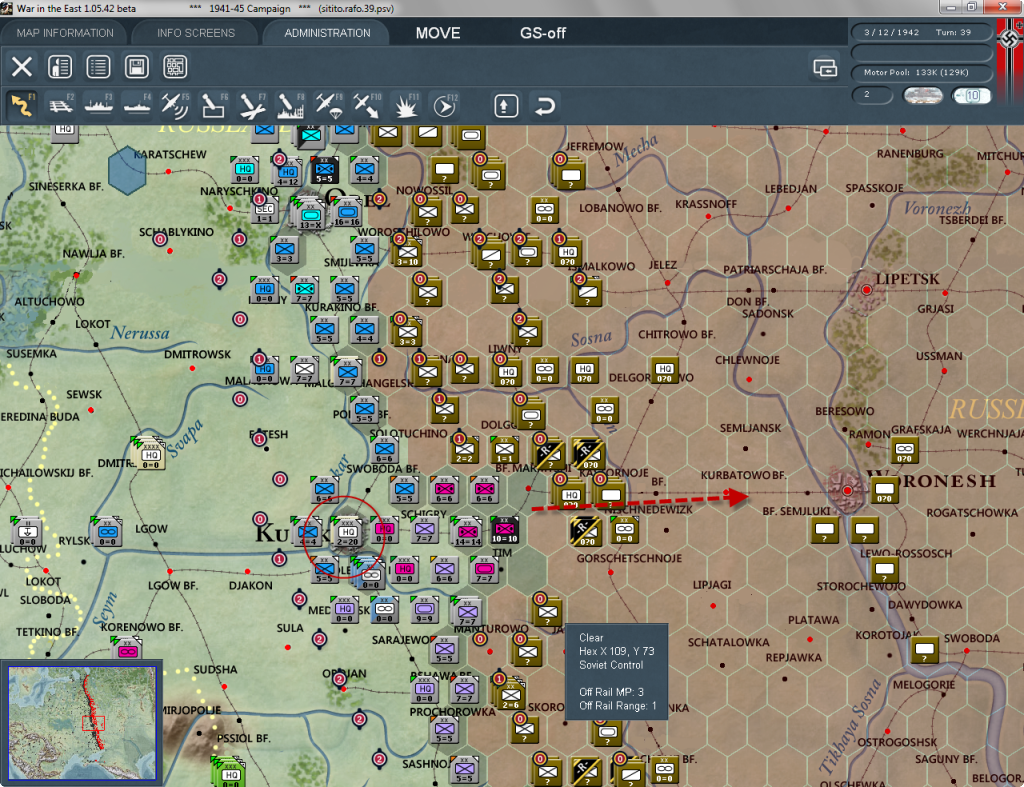Click the ground weather image indicator
The height and width of the screenshot is (787, 1024).
click(x=922, y=95)
